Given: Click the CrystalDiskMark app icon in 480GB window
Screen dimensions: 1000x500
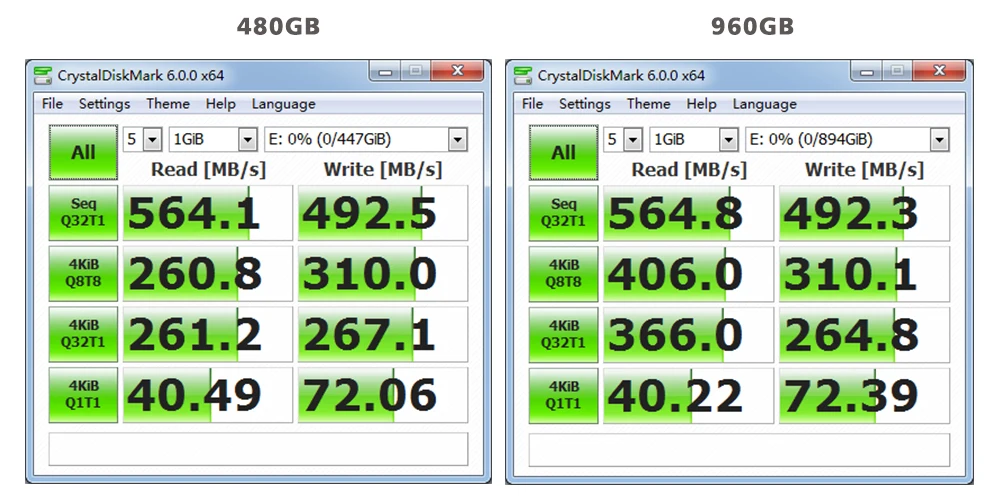Looking at the screenshot, I should pyautogui.click(x=43, y=75).
